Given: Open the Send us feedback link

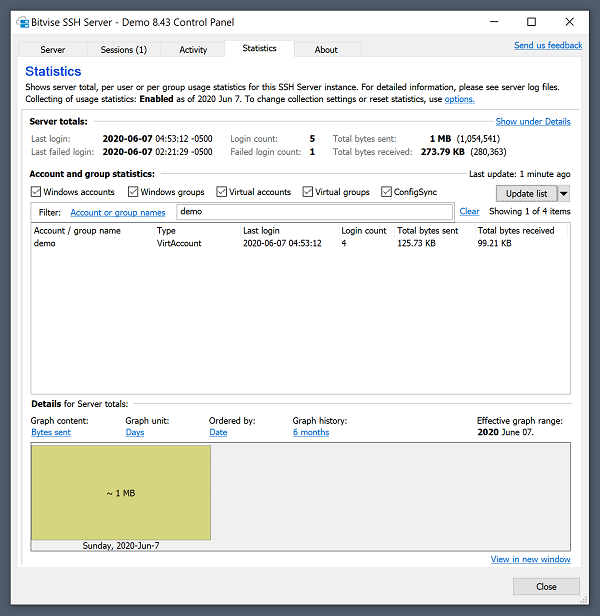Looking at the screenshot, I should click(547, 45).
